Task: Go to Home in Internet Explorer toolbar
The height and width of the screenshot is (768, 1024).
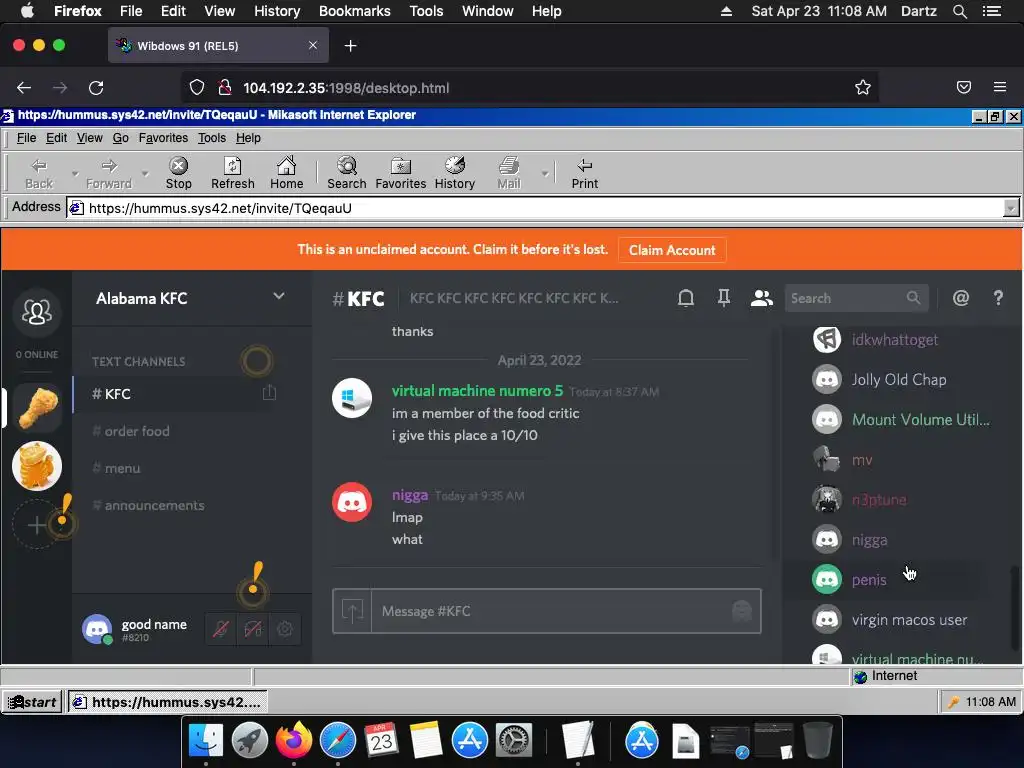Action: pos(287,173)
